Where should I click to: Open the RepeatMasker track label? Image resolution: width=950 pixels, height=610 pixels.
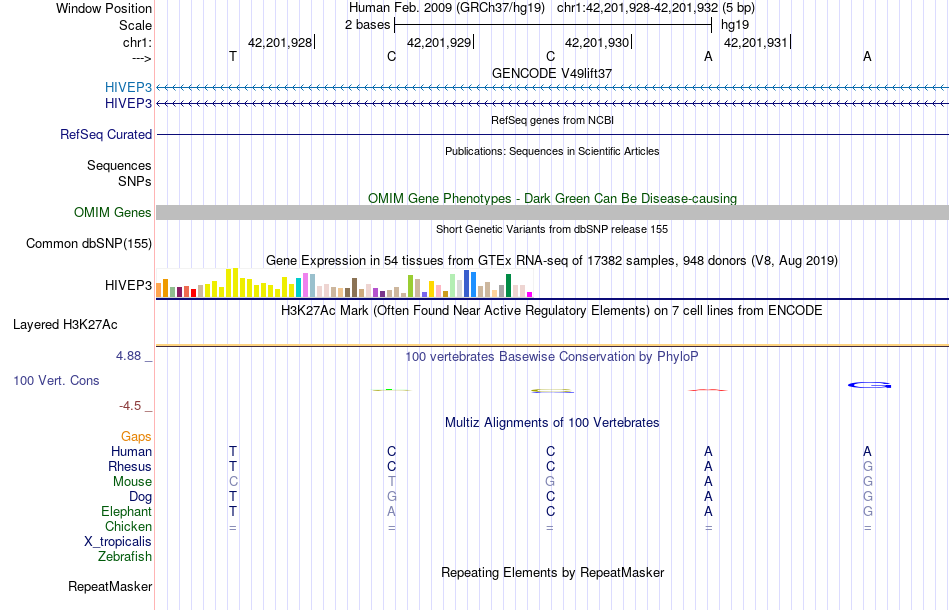[x=110, y=586]
